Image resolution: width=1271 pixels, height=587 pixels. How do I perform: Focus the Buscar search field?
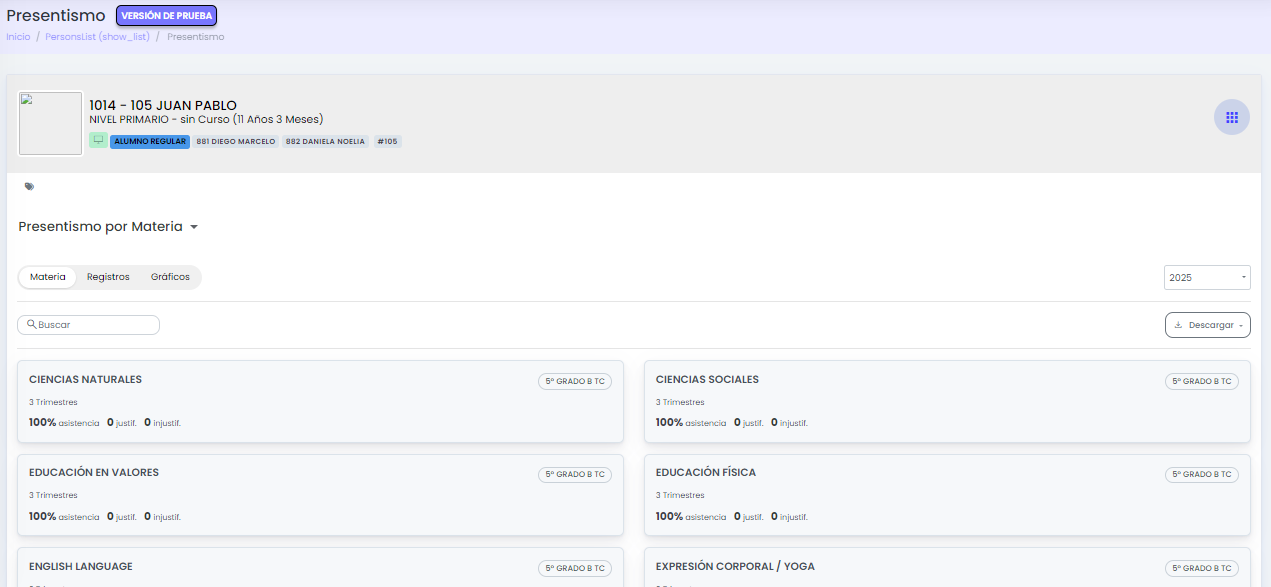click(x=88, y=325)
